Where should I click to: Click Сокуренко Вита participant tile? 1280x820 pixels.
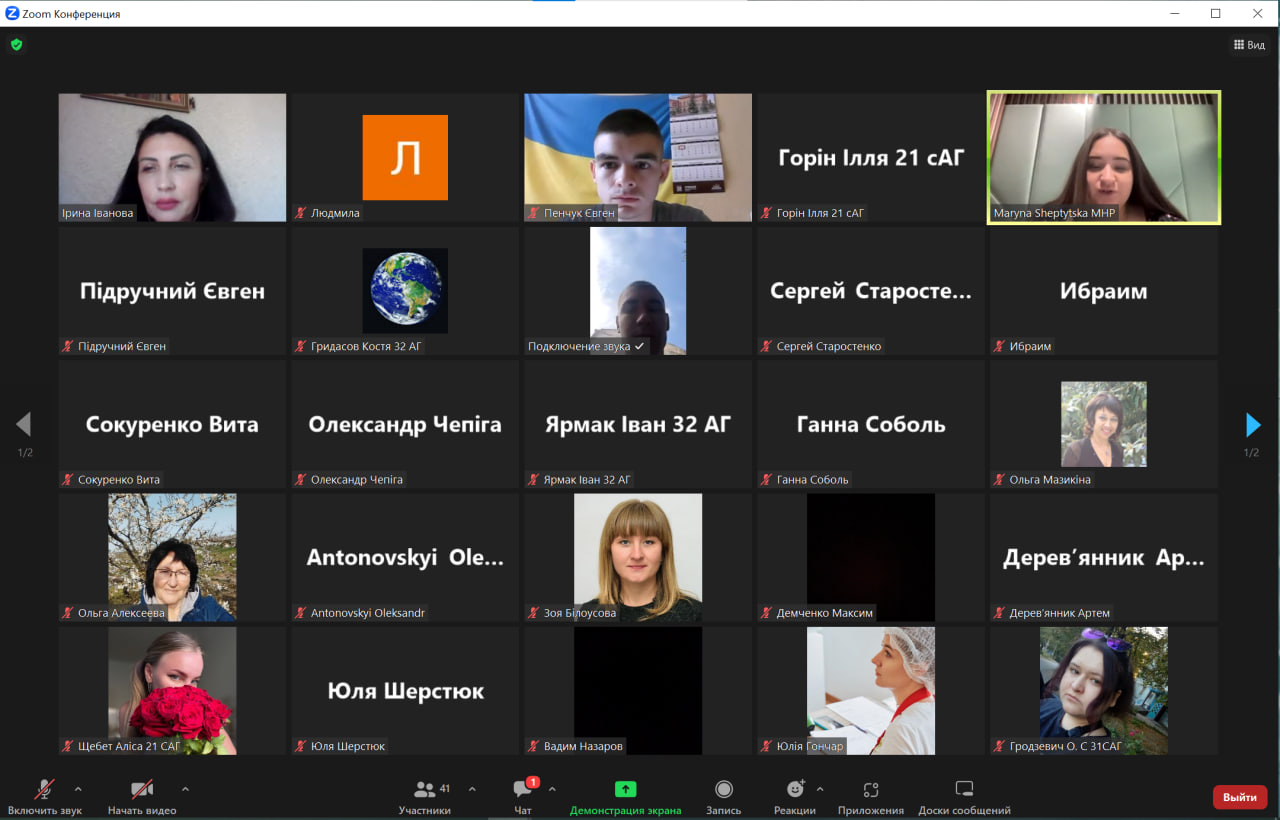point(172,424)
